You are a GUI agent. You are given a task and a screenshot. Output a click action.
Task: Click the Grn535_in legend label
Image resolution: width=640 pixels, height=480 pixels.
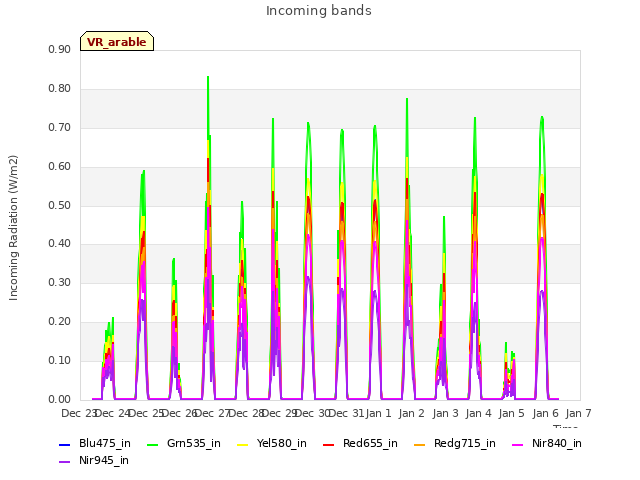coord(194,443)
